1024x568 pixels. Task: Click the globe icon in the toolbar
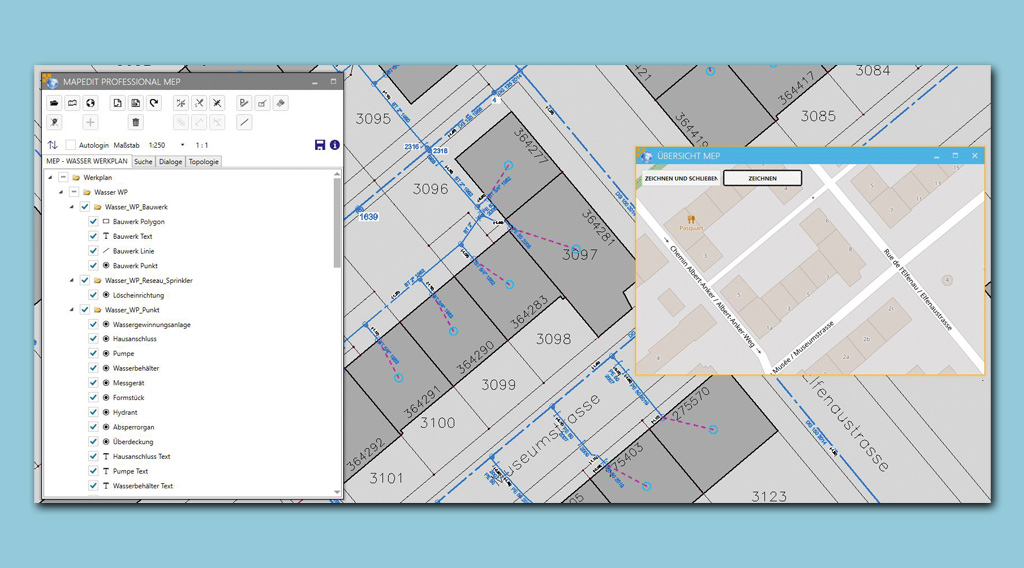90,103
